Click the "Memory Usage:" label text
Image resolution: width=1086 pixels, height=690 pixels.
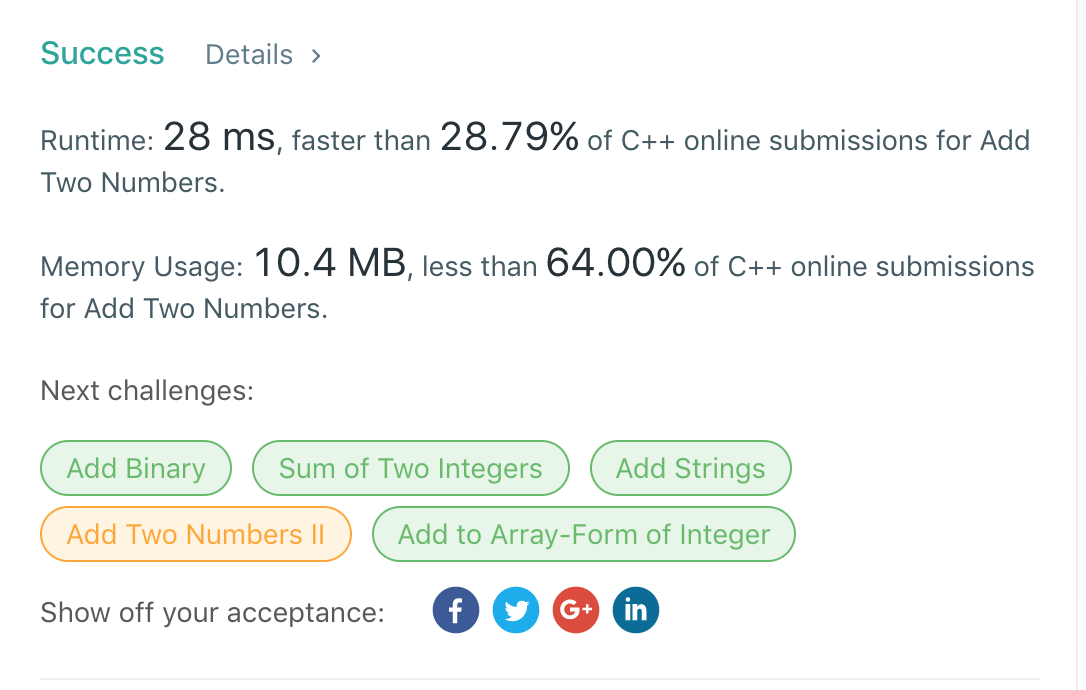coord(142,267)
